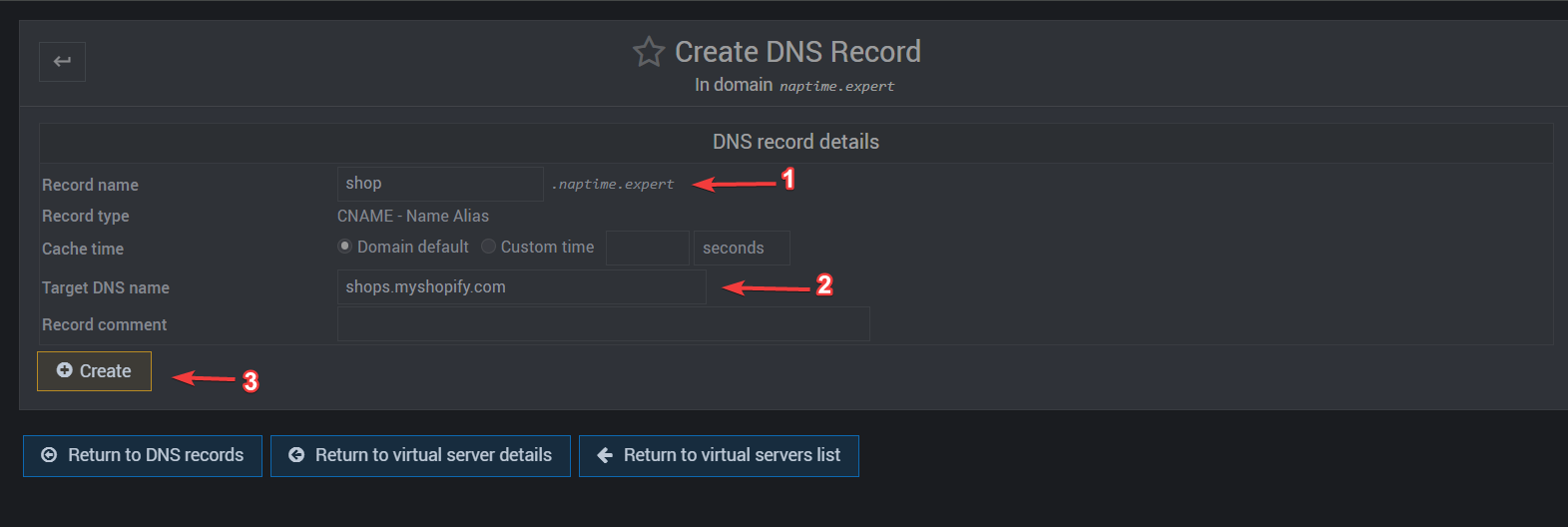Image resolution: width=1568 pixels, height=527 pixels.
Task: Click the Target DNS name field
Action: (522, 287)
